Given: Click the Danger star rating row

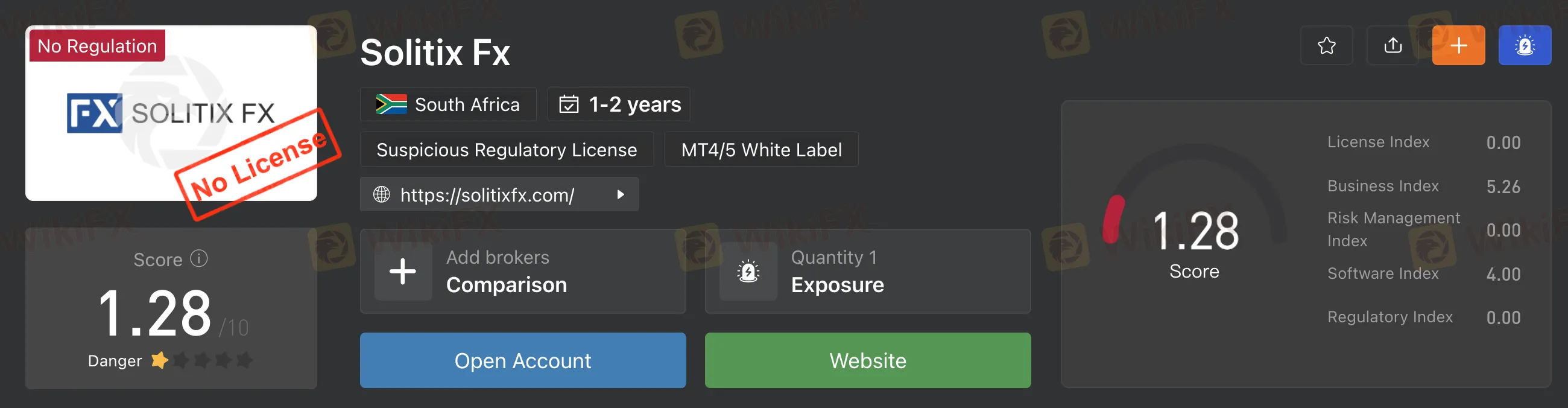Looking at the screenshot, I should point(201,360).
